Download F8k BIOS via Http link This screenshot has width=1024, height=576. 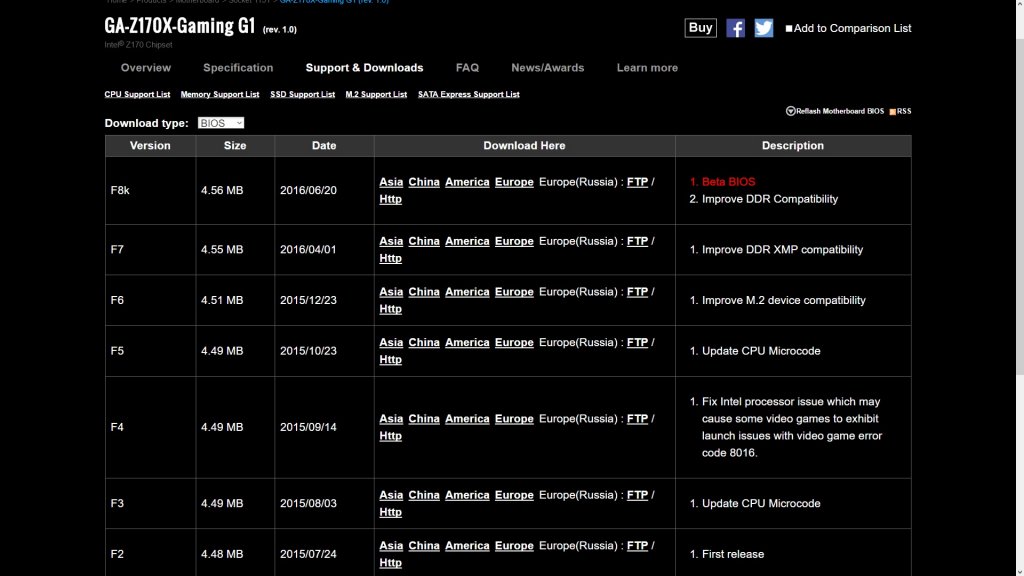click(x=391, y=199)
